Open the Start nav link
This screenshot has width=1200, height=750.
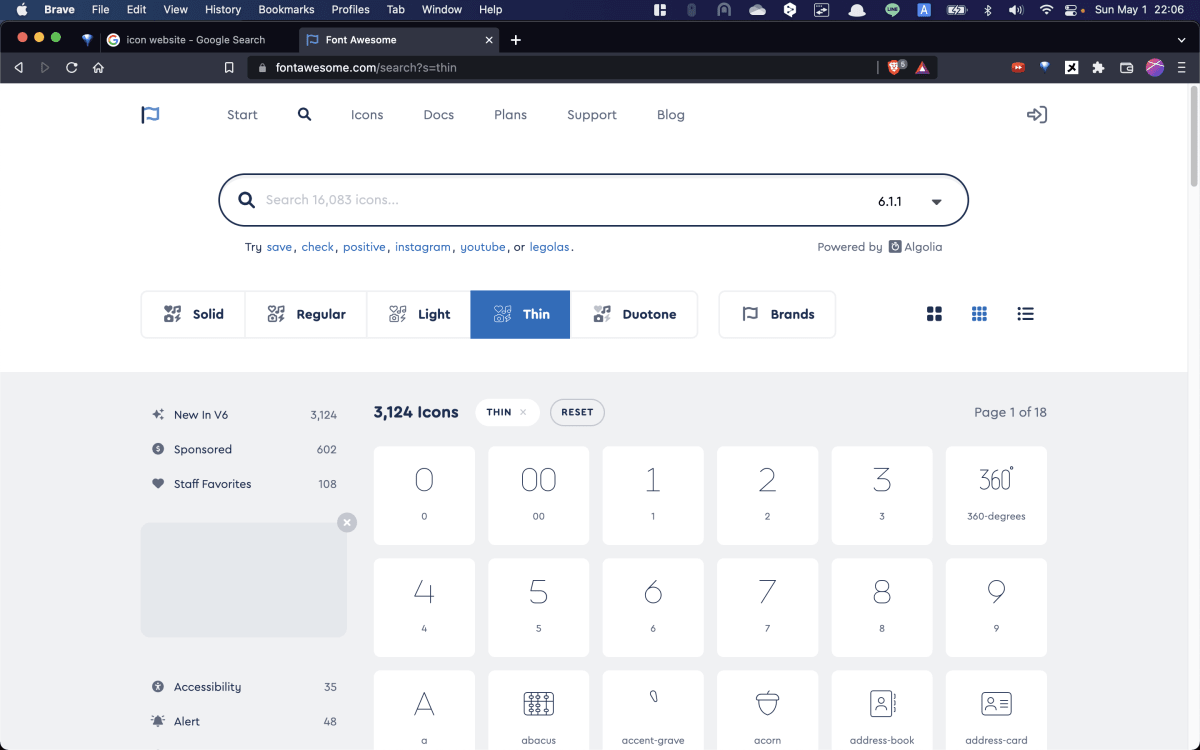click(242, 115)
